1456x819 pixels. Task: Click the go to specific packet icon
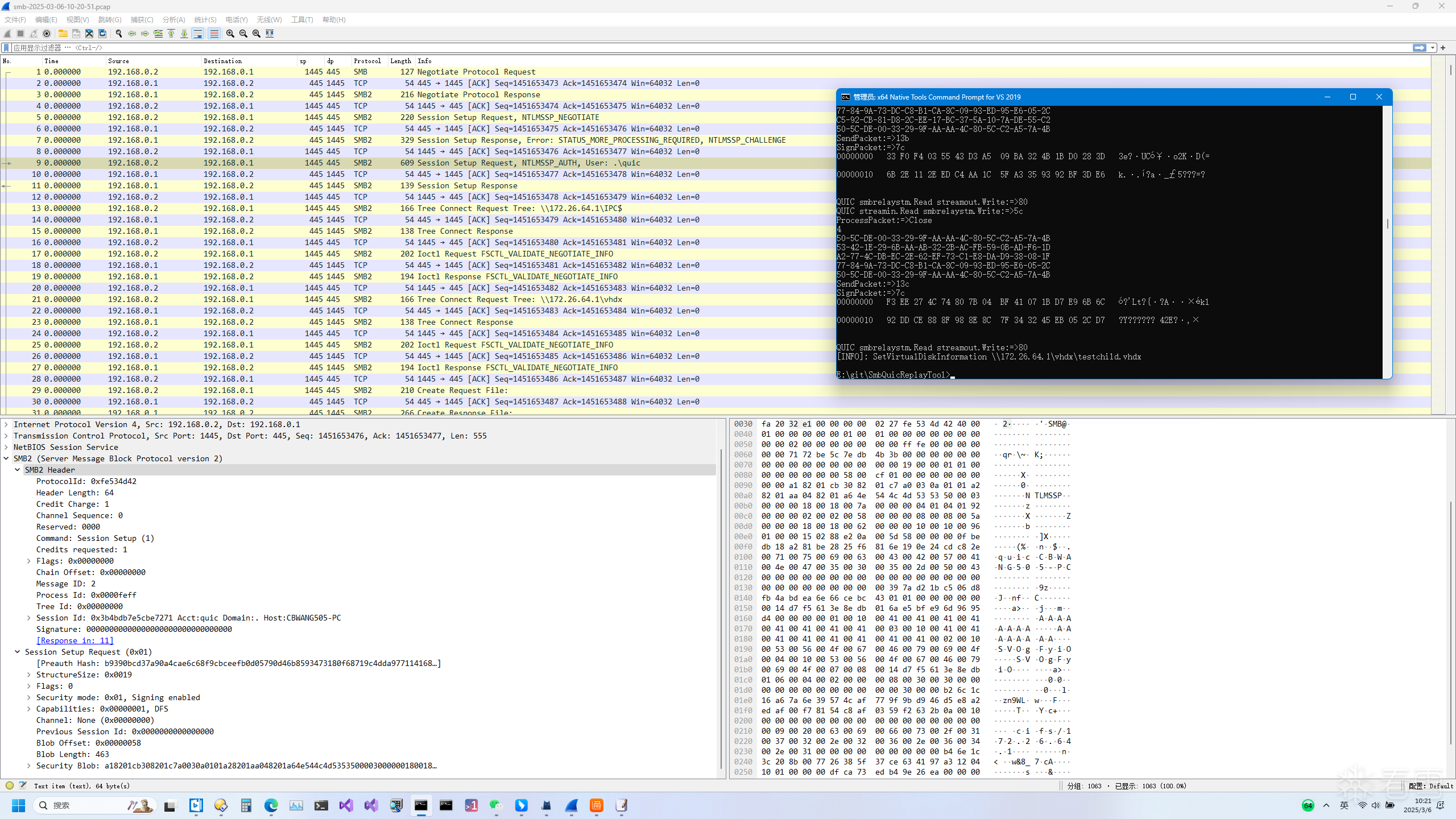click(x=158, y=34)
